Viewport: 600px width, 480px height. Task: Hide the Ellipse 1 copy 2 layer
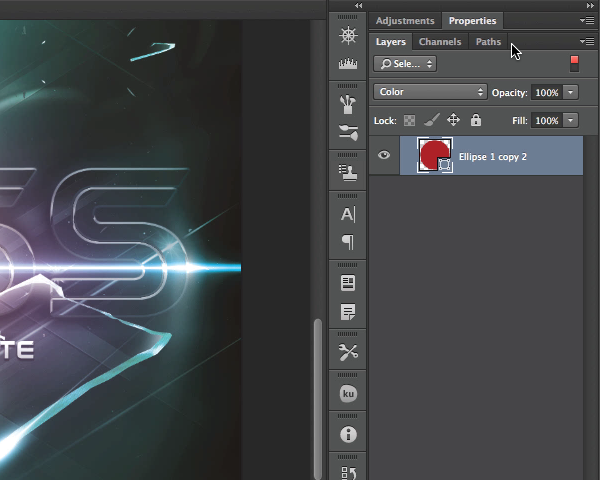pos(384,156)
